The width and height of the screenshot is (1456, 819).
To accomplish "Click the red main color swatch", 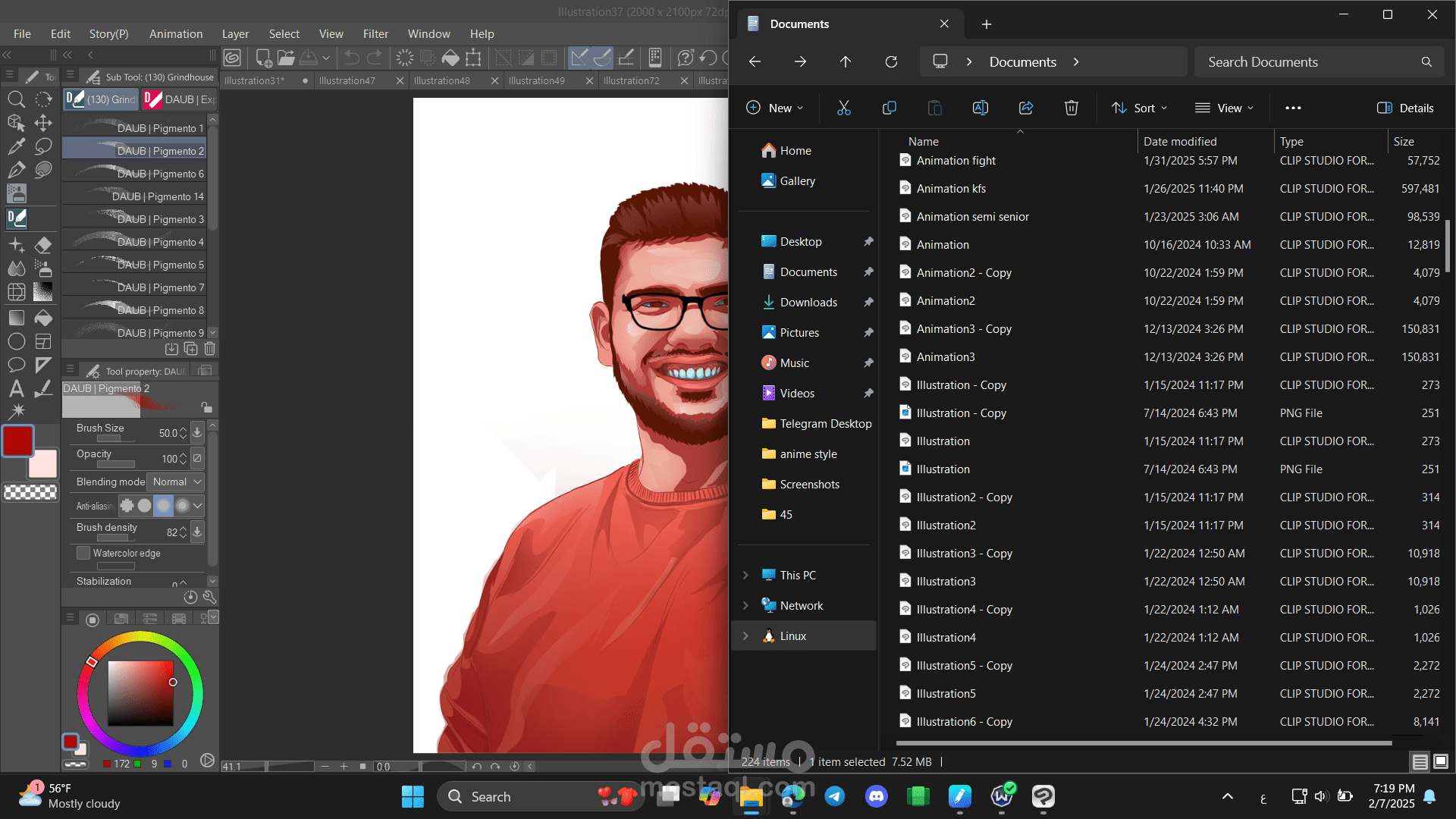I will [x=17, y=441].
